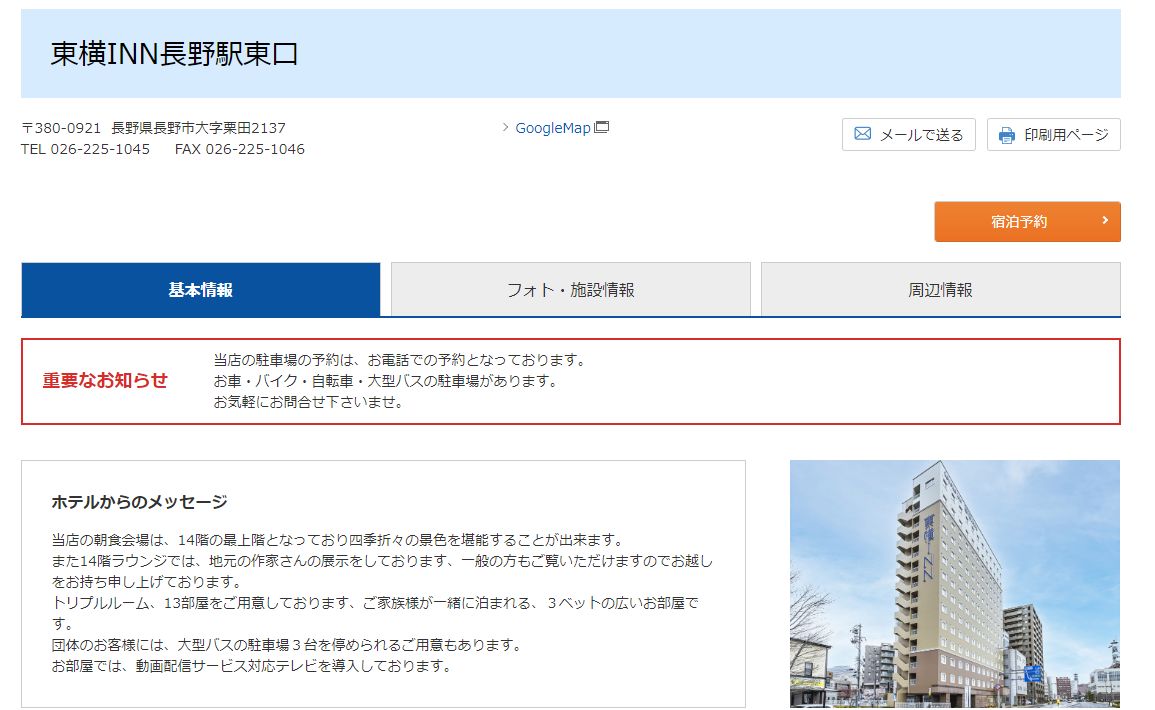Click the arrow chevron on 宿泊予約 button
The width and height of the screenshot is (1155, 710).
tap(1105, 220)
